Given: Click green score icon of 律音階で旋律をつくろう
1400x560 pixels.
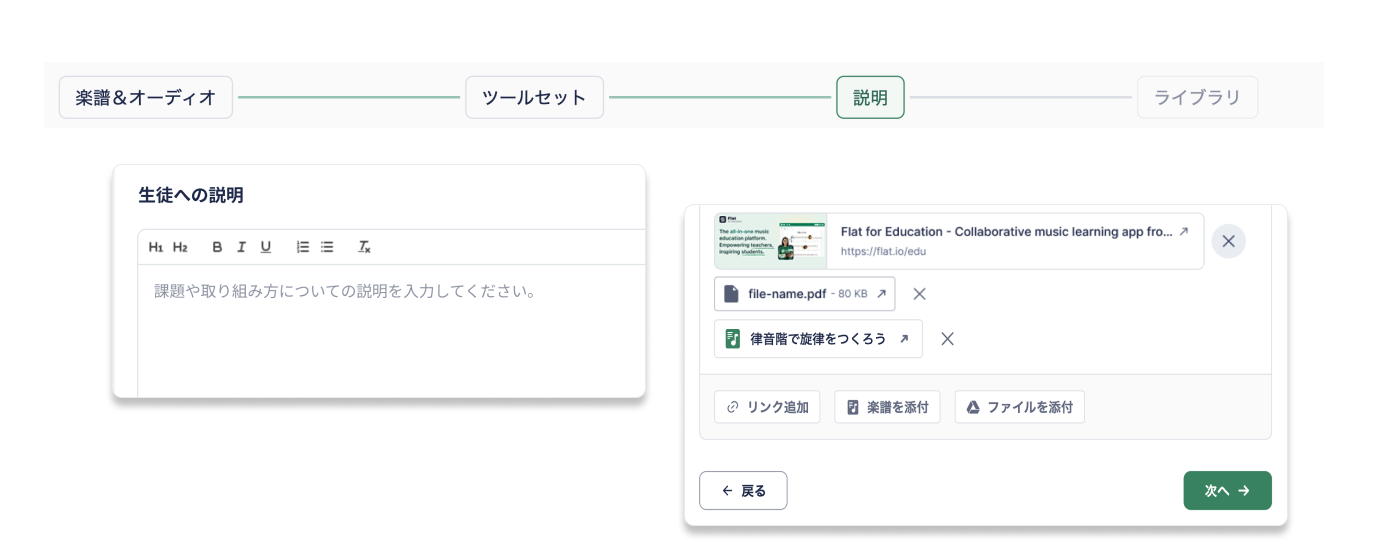Looking at the screenshot, I should [x=733, y=339].
